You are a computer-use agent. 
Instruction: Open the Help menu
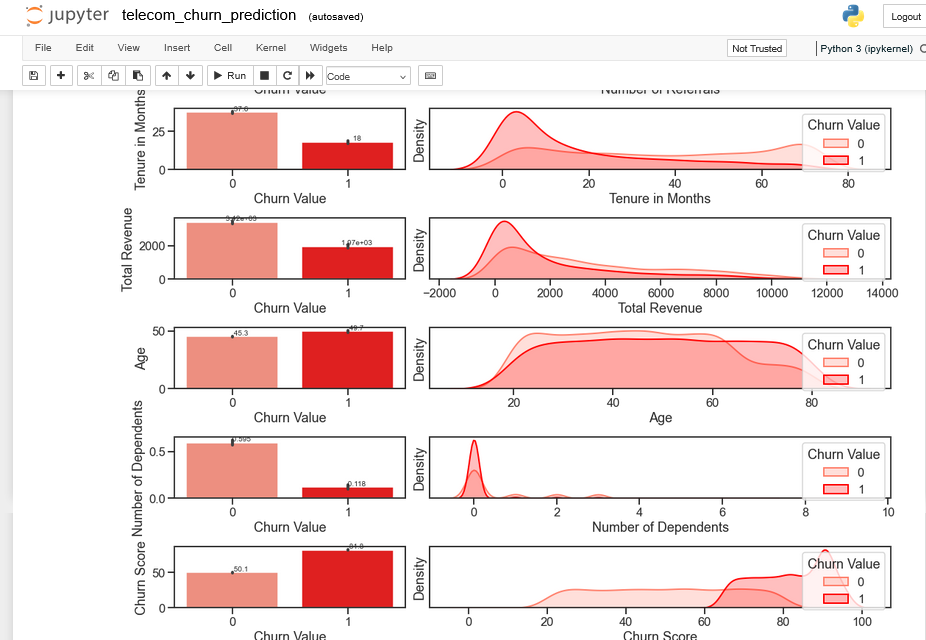(382, 48)
